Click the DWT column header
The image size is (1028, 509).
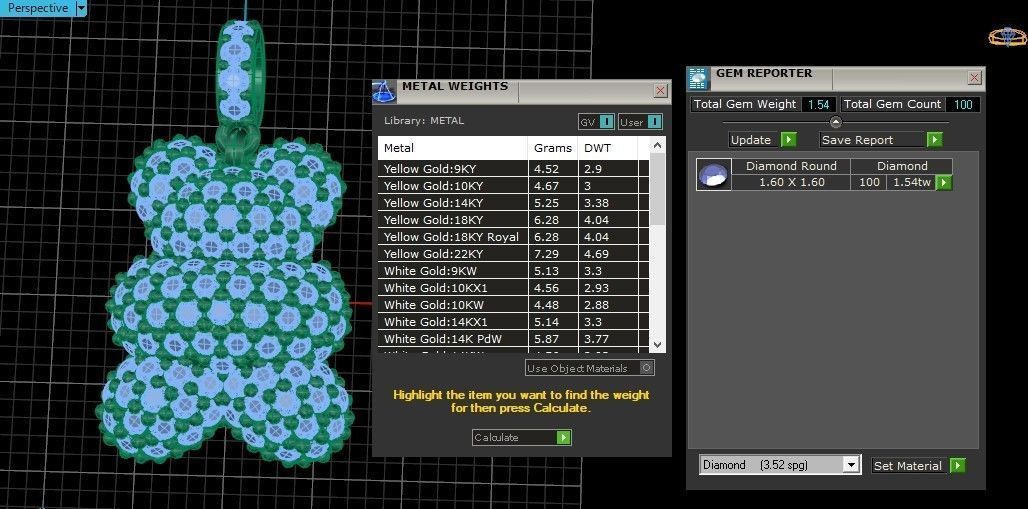(x=607, y=148)
